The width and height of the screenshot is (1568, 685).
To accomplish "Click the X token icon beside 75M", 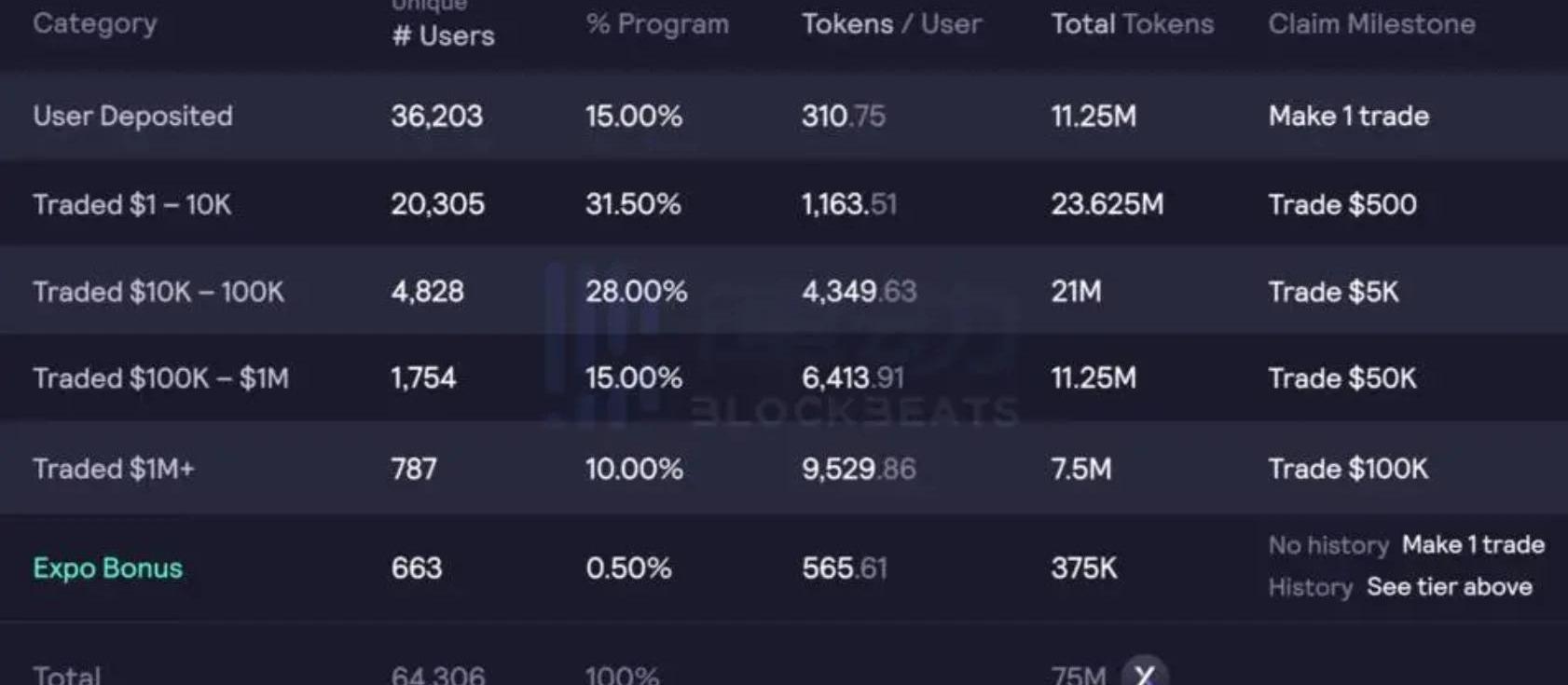I will click(x=1145, y=673).
